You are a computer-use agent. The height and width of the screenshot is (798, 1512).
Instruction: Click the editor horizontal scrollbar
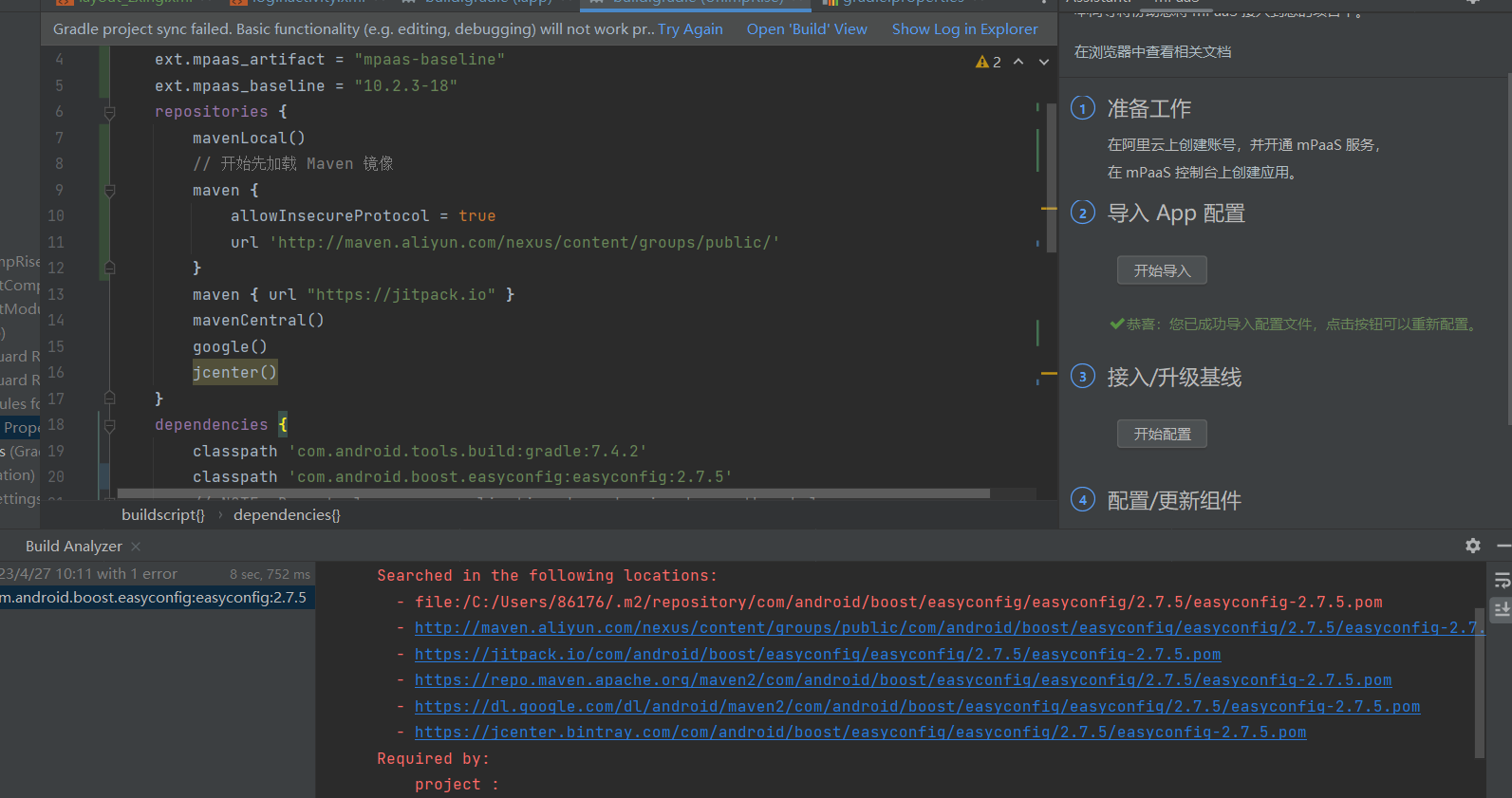(x=553, y=493)
